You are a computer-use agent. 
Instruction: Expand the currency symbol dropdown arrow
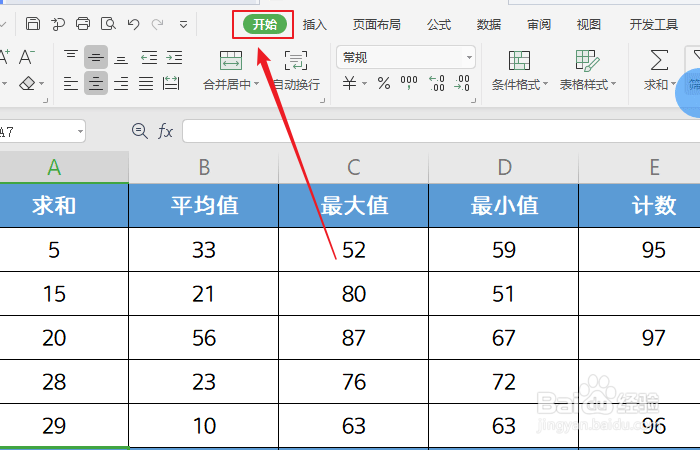(365, 83)
